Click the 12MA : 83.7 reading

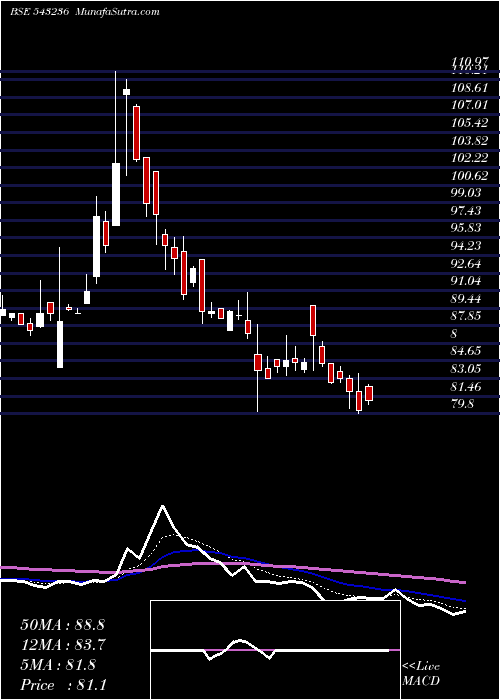tap(62, 645)
